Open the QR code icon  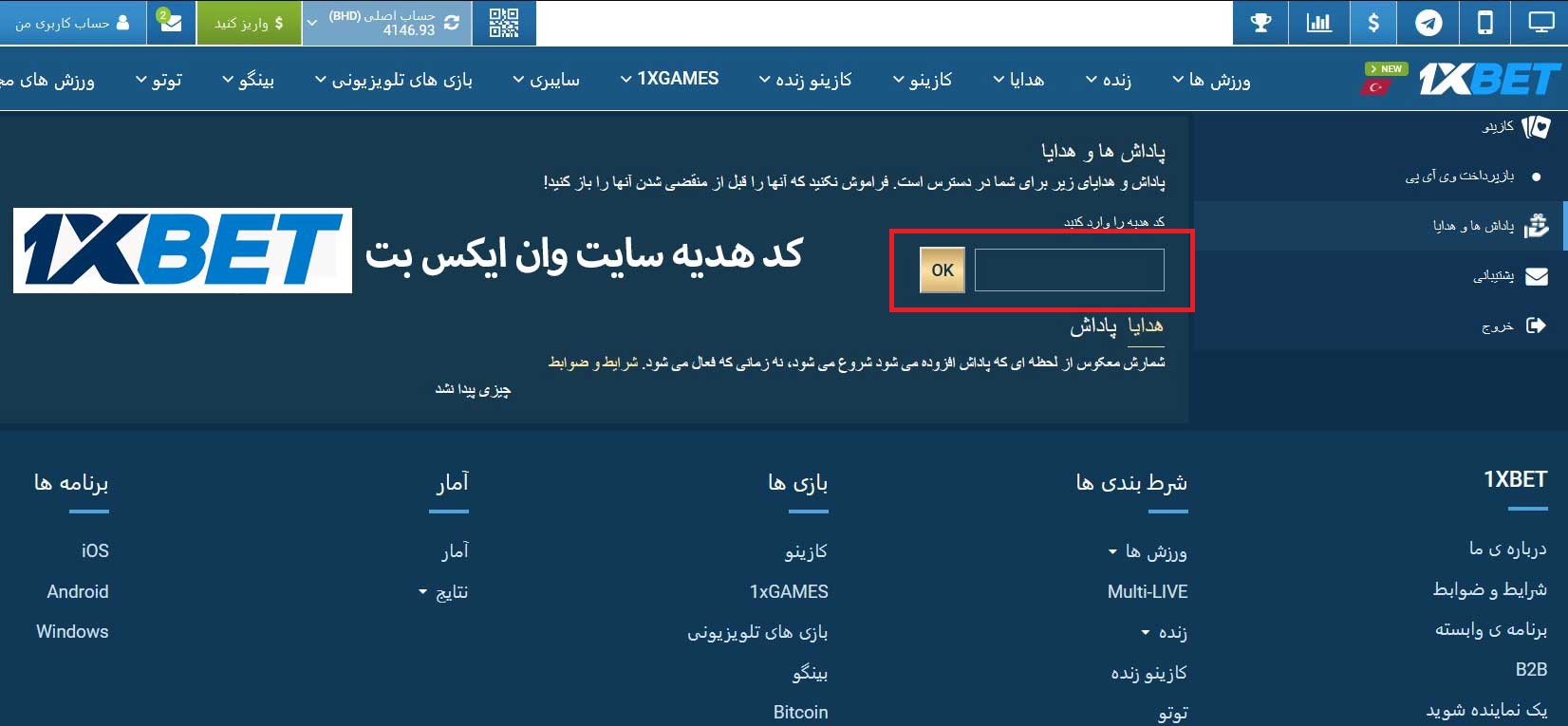pos(504,23)
